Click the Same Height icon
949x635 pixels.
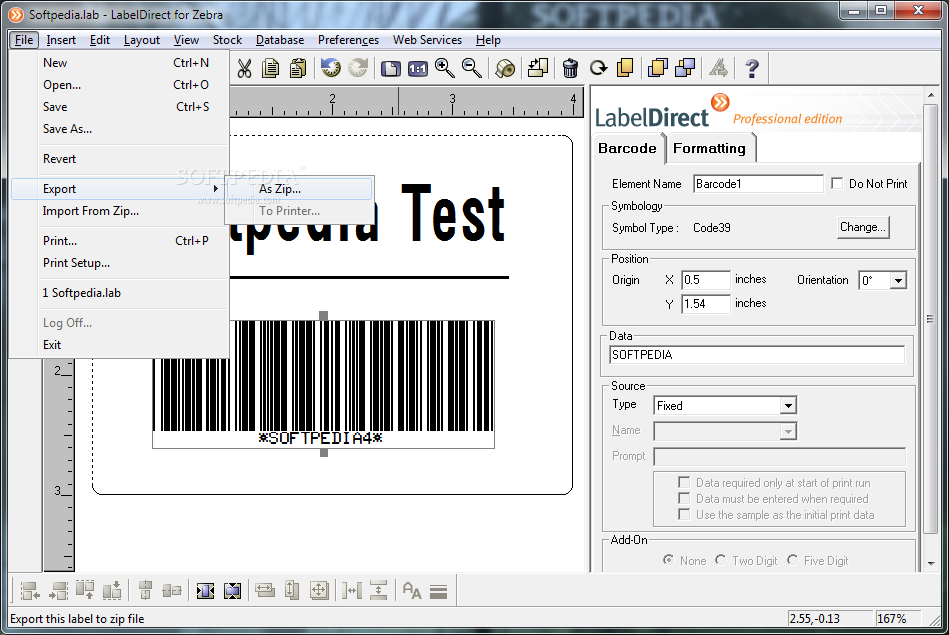click(292, 590)
